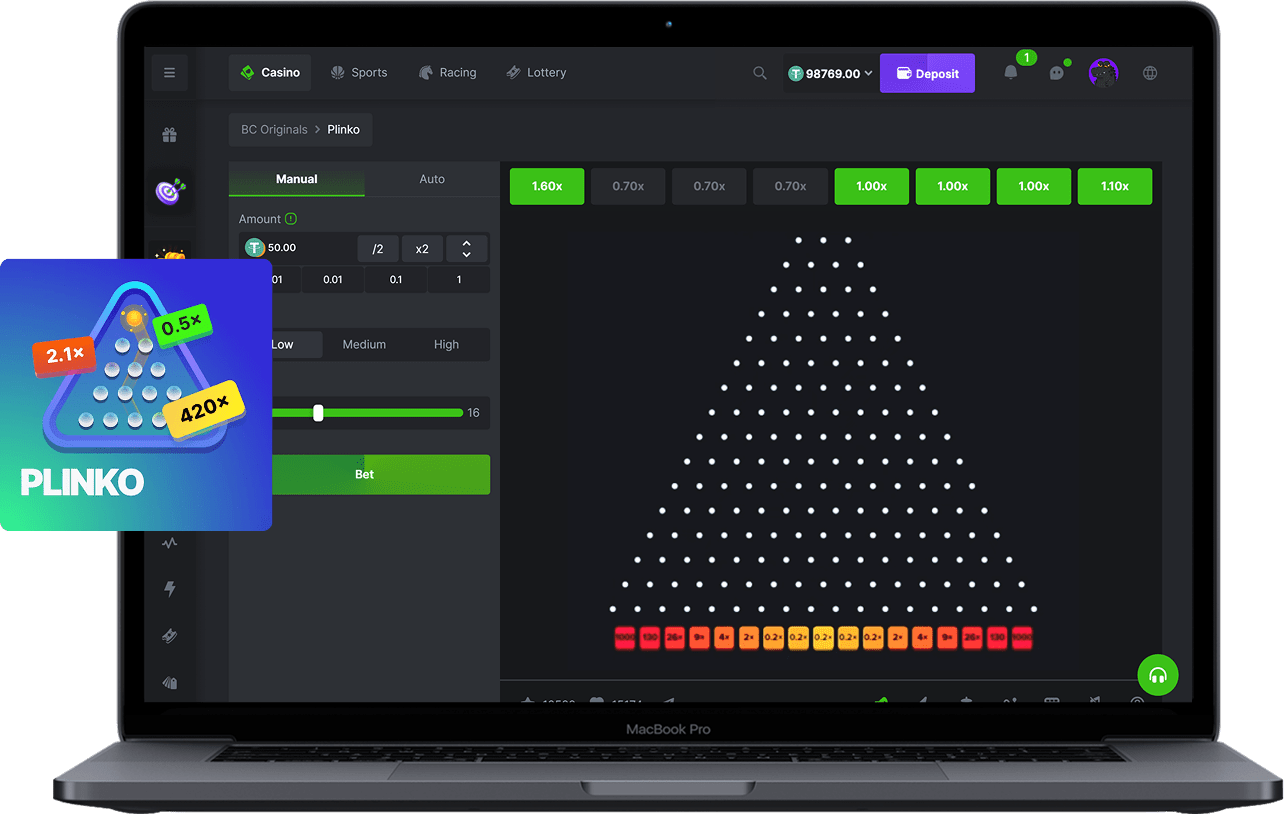Open the Lottery section tab
Image resolution: width=1284 pixels, height=815 pixels.
pyautogui.click(x=536, y=73)
